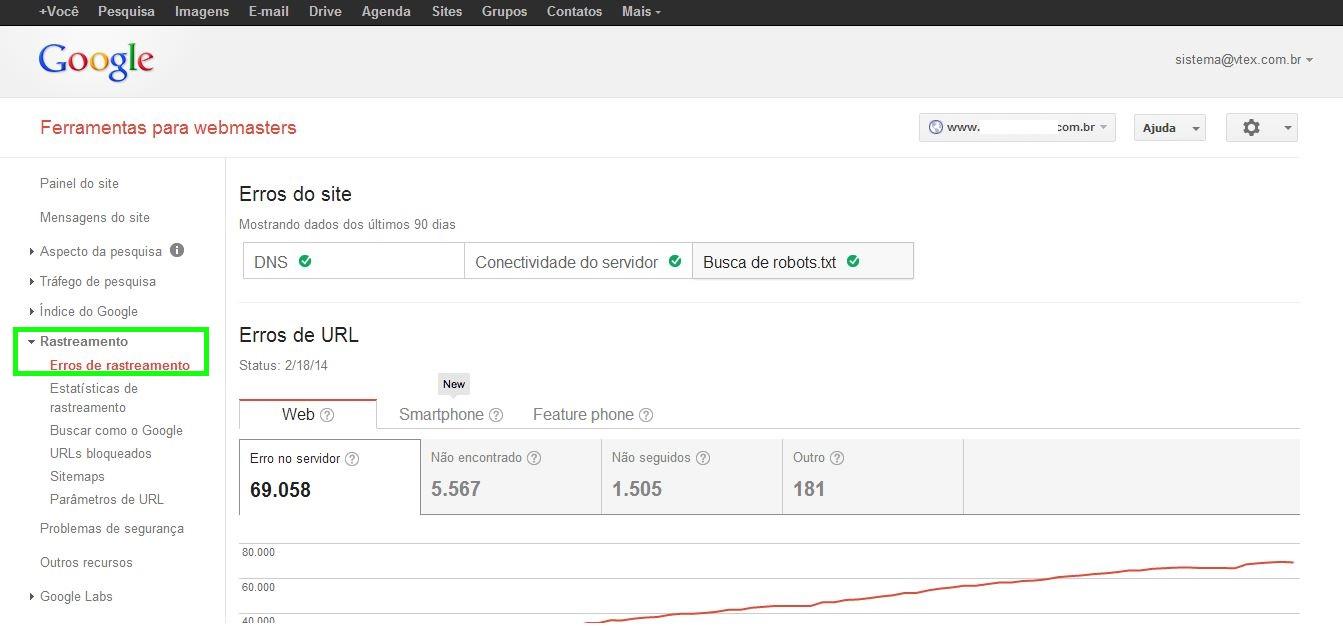Select the Não encontrado error tab
This screenshot has height=626, width=1343.
click(x=510, y=477)
